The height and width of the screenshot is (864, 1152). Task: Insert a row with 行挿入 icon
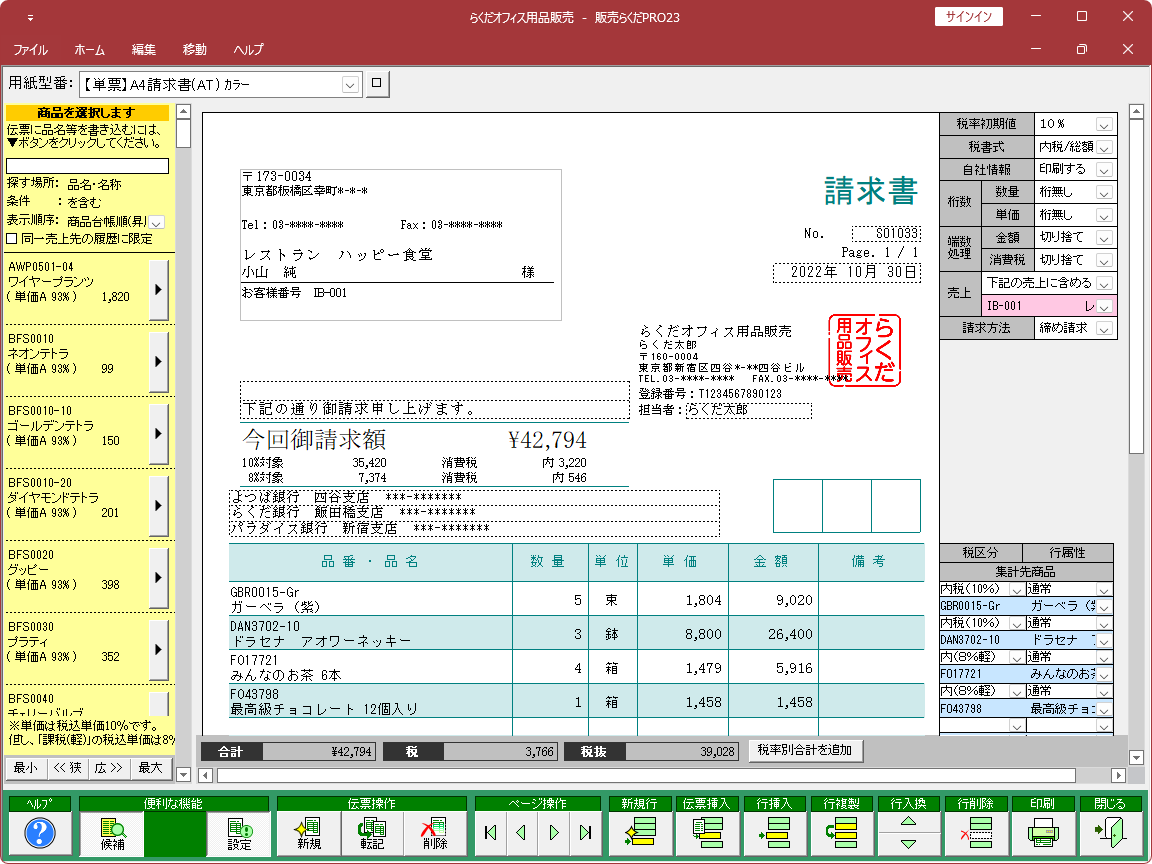click(774, 832)
